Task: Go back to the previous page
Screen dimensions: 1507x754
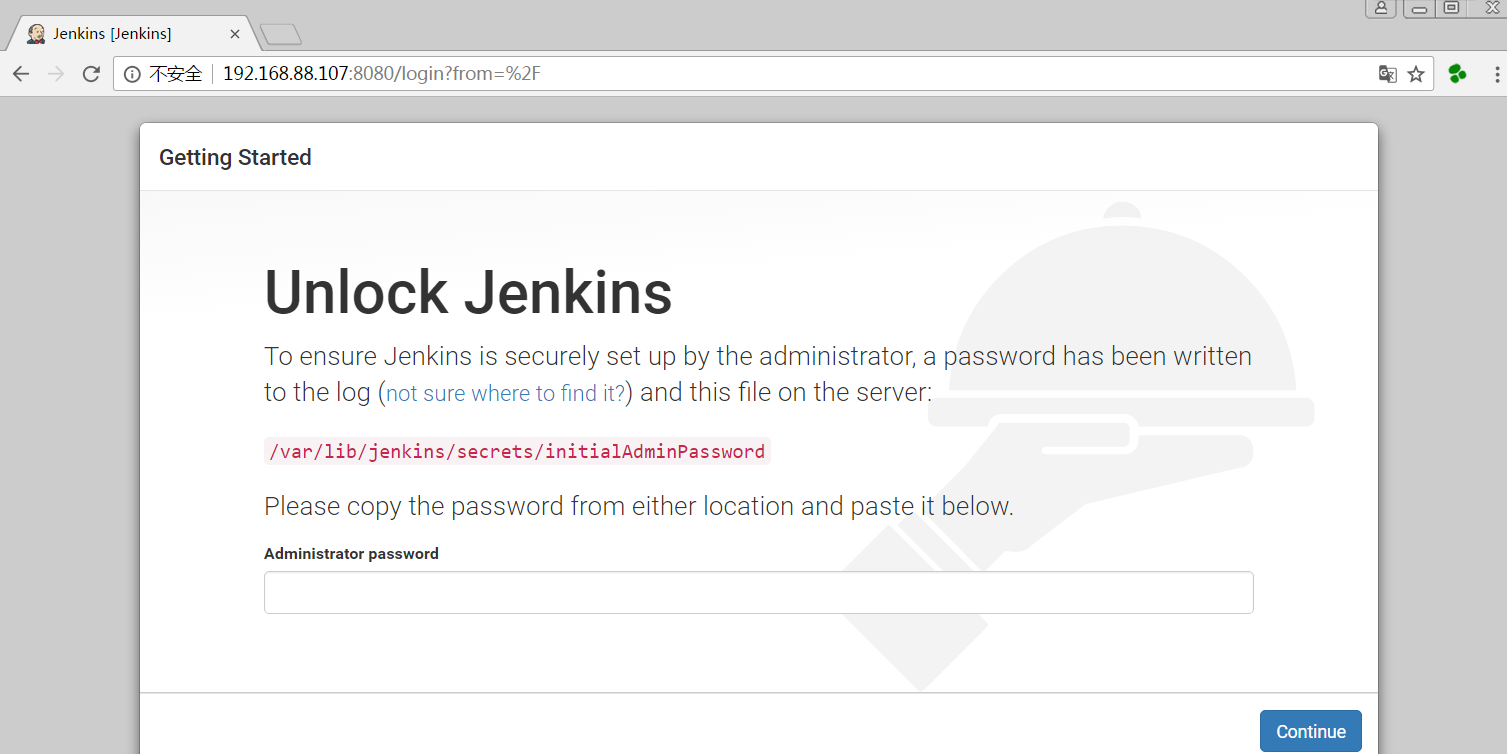Action: pos(21,74)
